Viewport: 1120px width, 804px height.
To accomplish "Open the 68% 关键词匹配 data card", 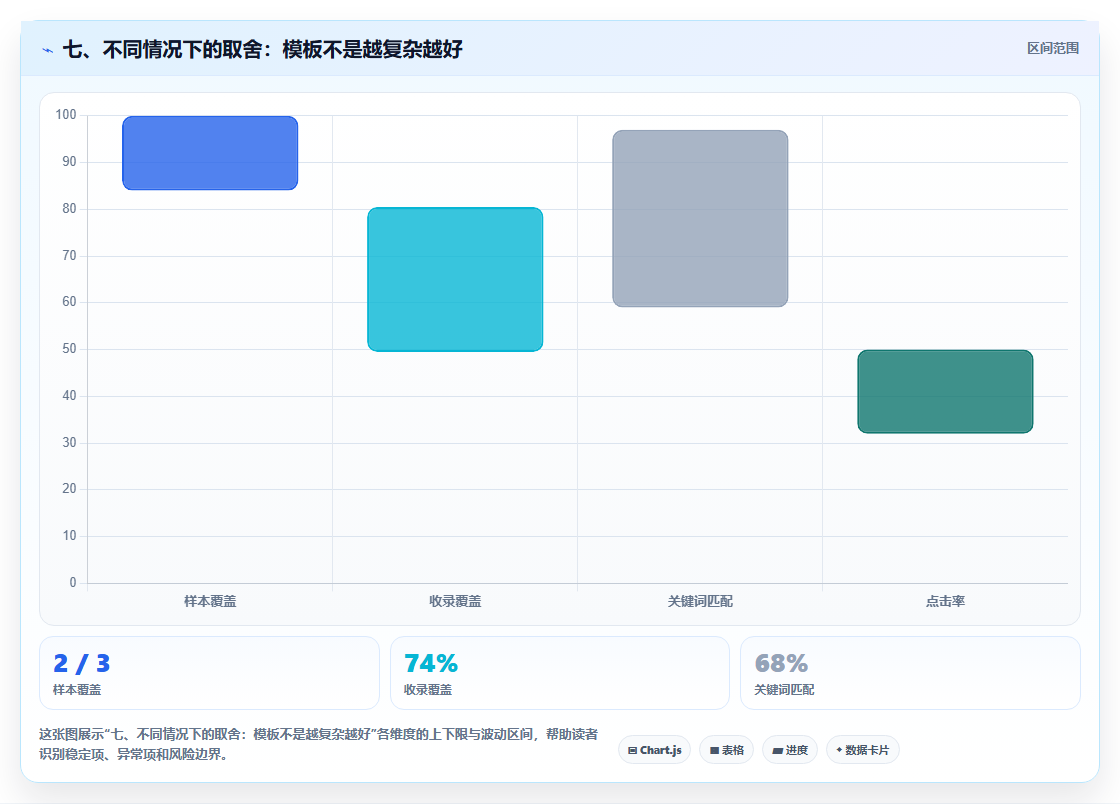I will click(910, 673).
